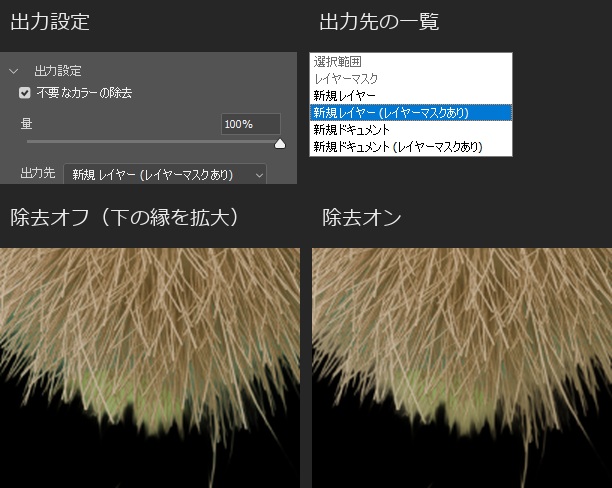The width and height of the screenshot is (612, 488).
Task: Collapse the 出力設定 section chevron
Action: (x=14, y=71)
